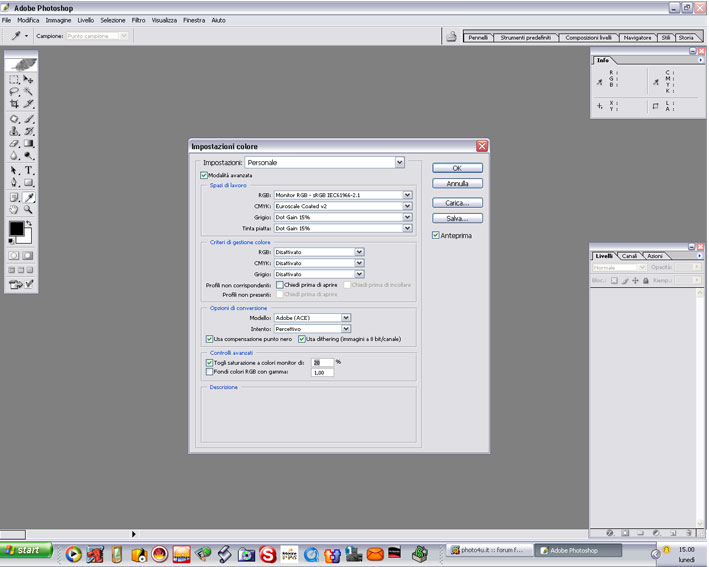Open the Impostazioni Personale dropdown

[x=399, y=162]
